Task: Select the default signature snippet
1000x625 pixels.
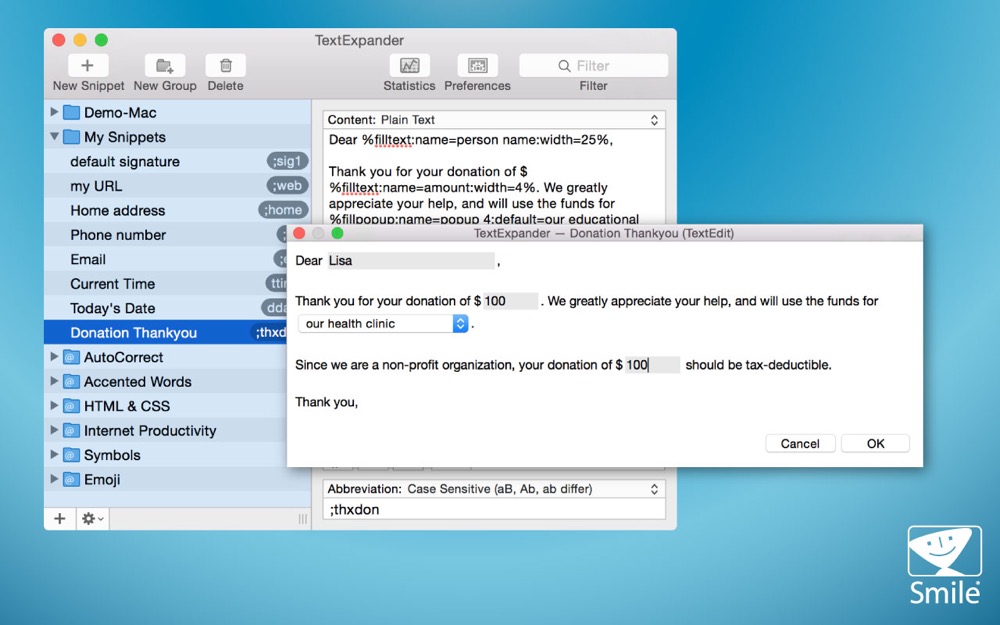Action: (x=125, y=162)
